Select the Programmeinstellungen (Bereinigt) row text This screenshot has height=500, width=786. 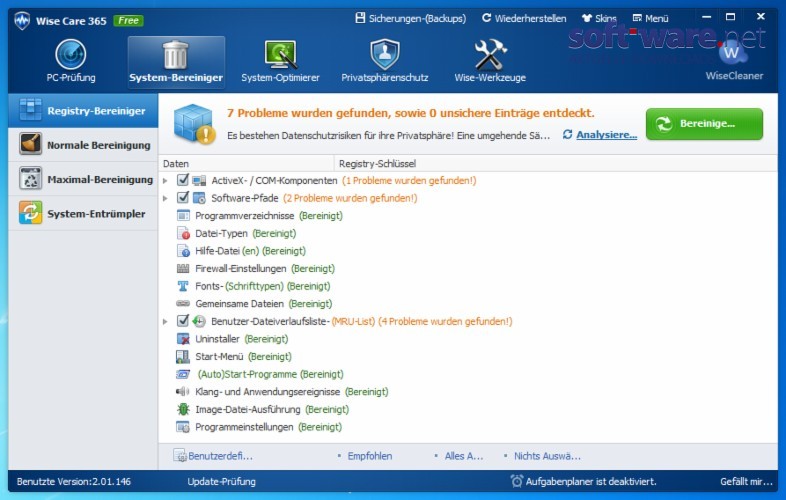point(269,427)
